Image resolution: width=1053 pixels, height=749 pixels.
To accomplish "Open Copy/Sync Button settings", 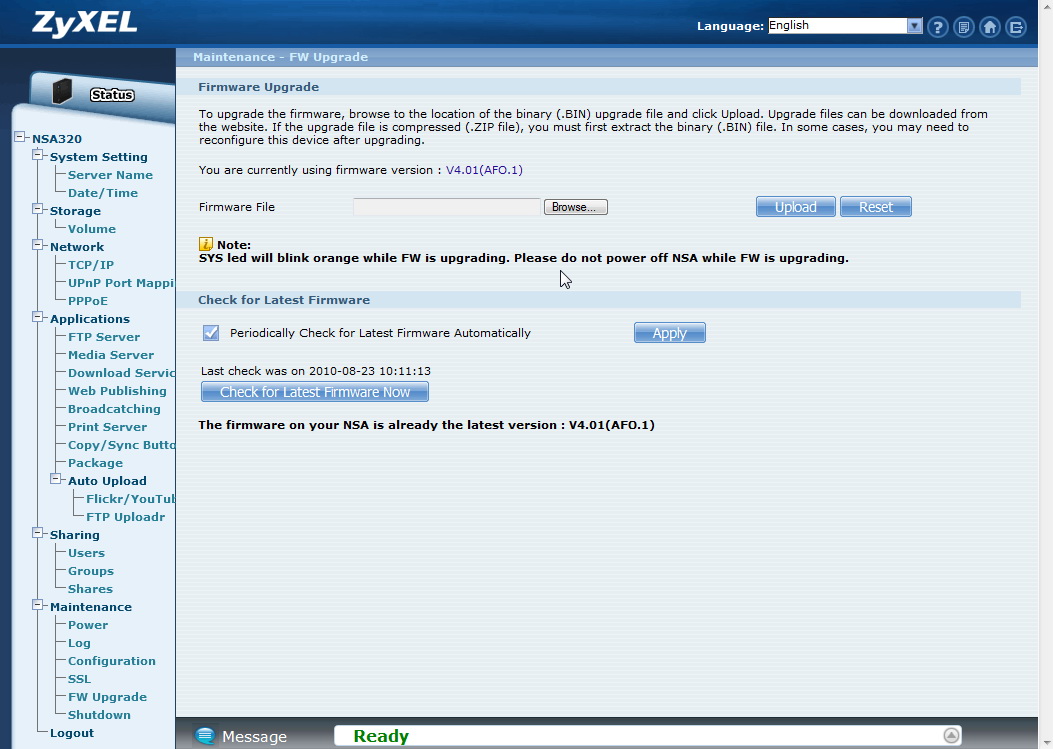I will 121,445.
